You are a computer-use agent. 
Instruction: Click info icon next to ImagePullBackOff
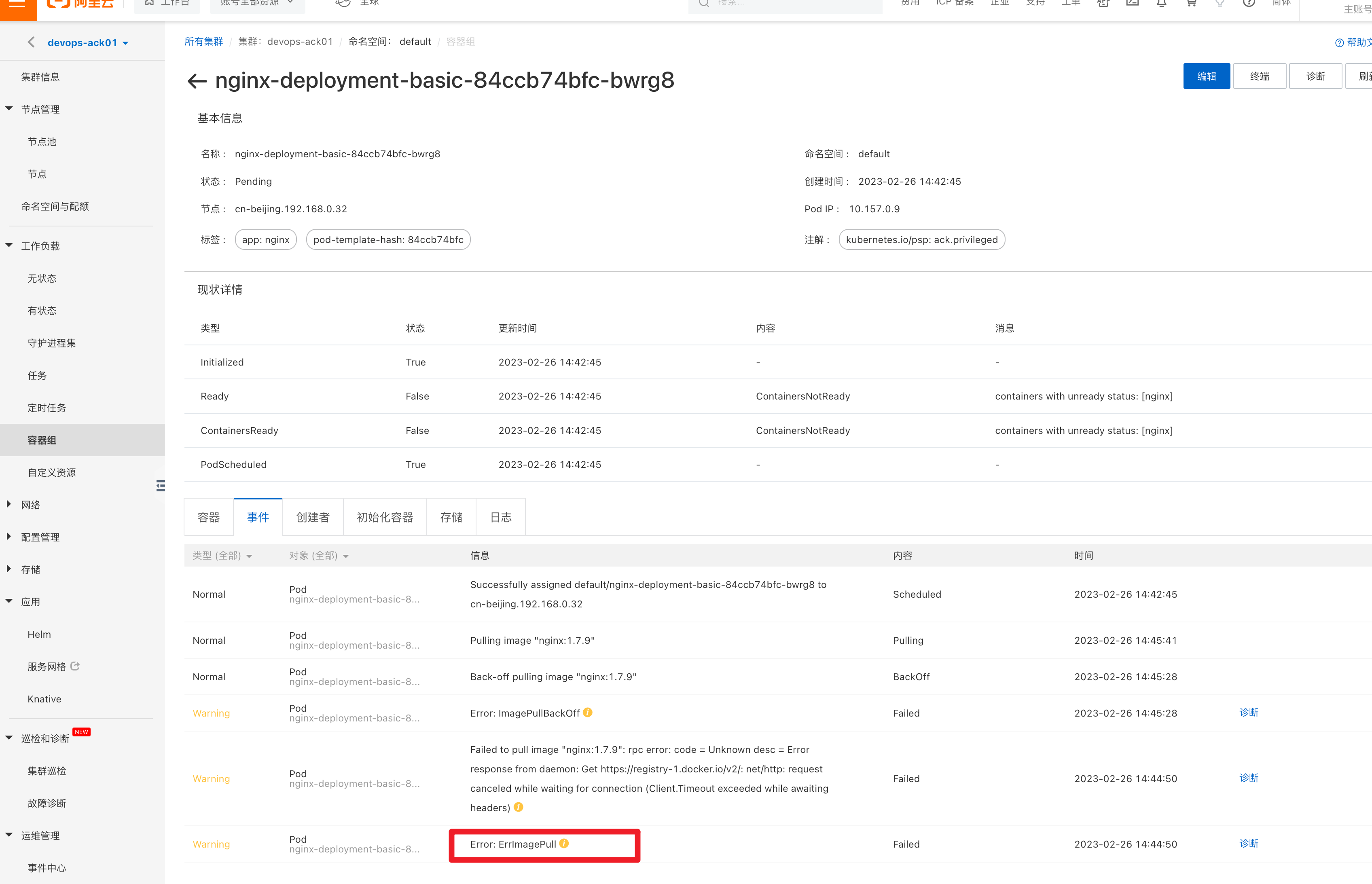[587, 713]
